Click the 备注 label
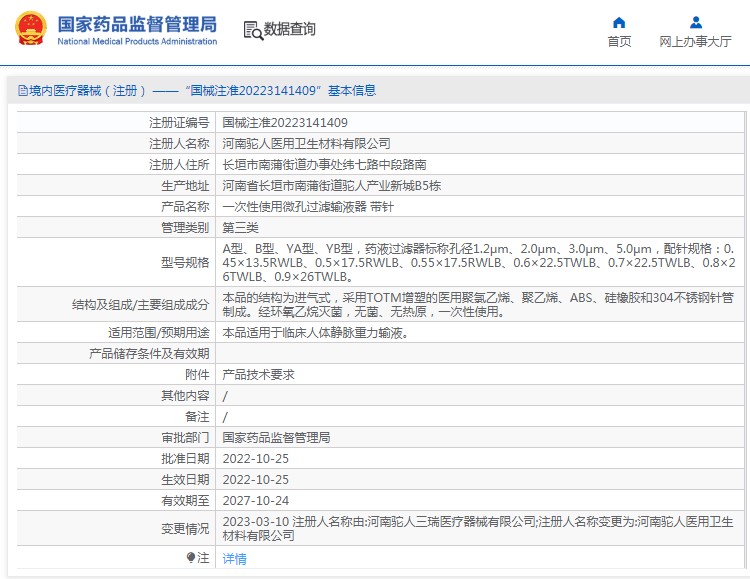Image resolution: width=750 pixels, height=579 pixels. 197,417
